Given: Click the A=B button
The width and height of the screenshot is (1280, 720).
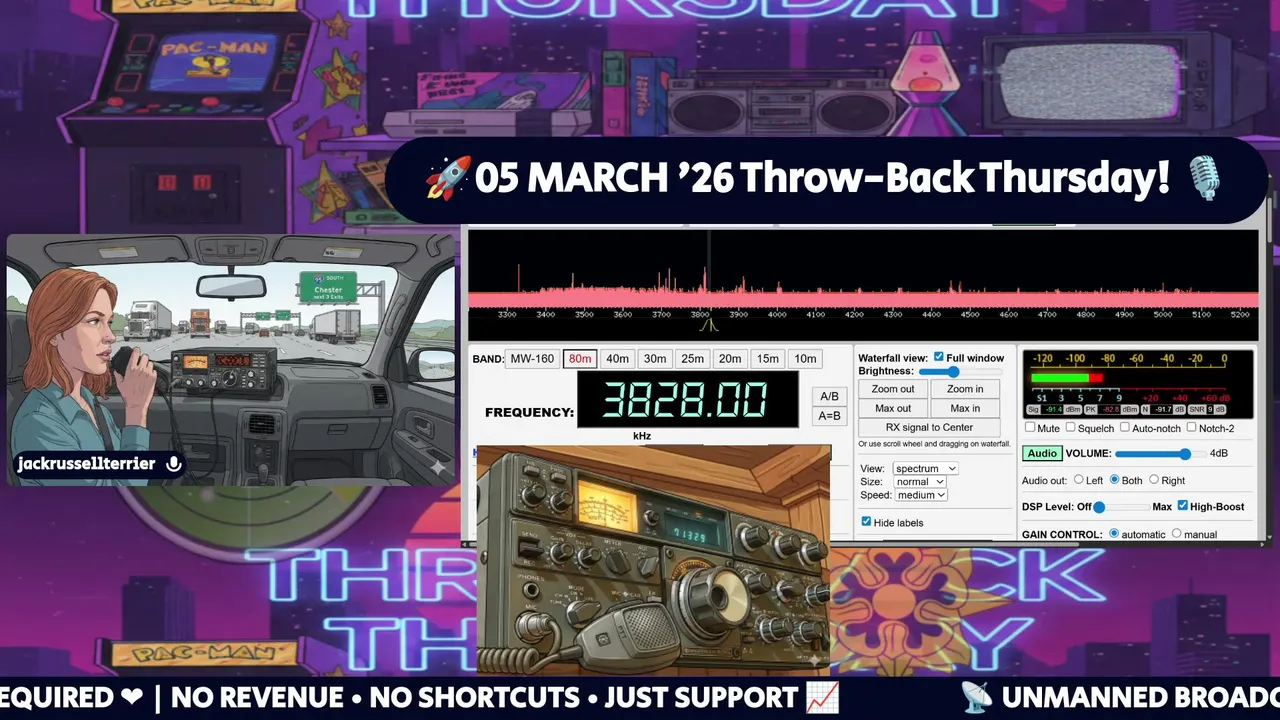Looking at the screenshot, I should (829, 416).
